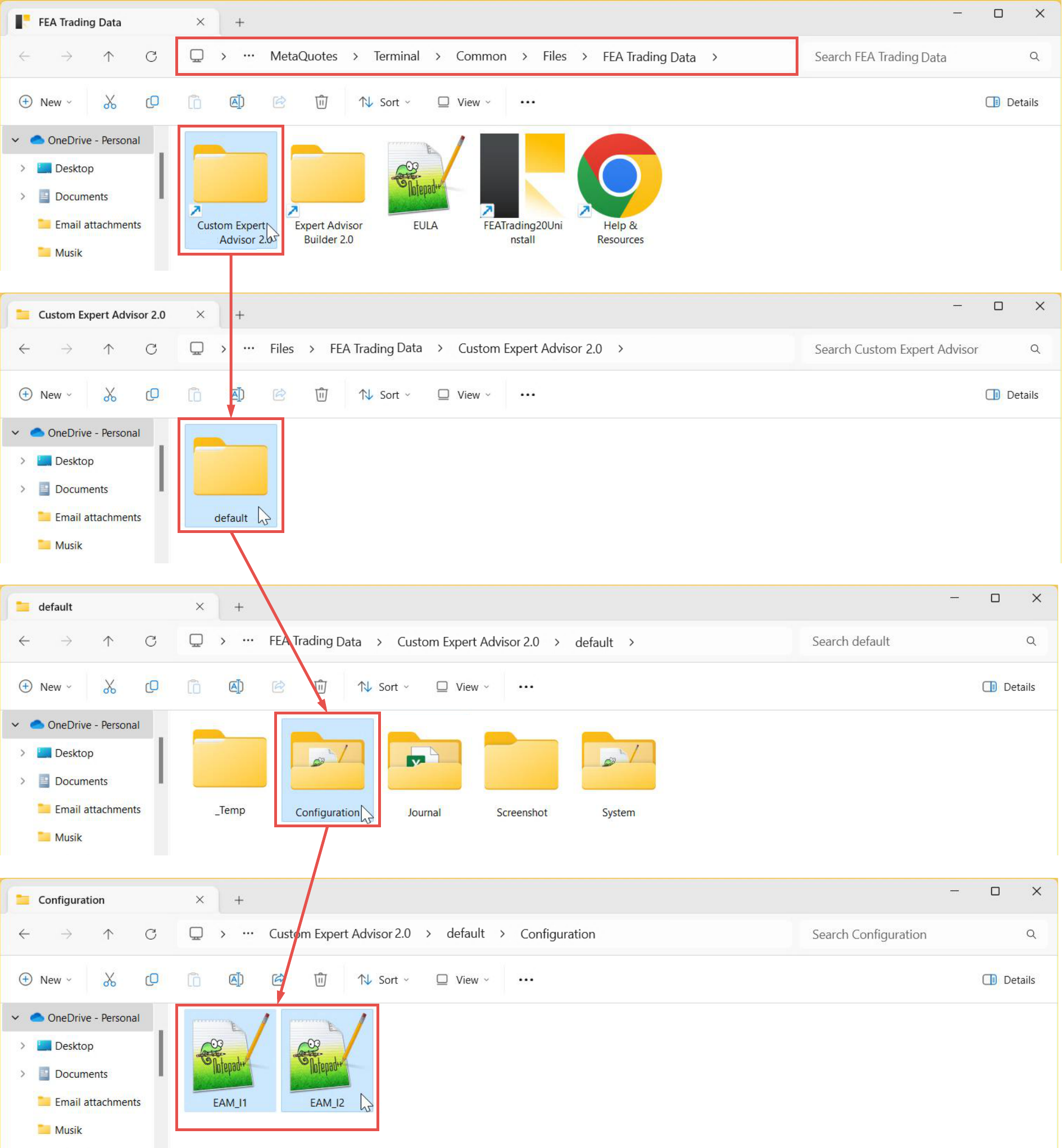The height and width of the screenshot is (1148, 1062).
Task: Open Help & Resources Chrome shortcut
Action: 620,190
